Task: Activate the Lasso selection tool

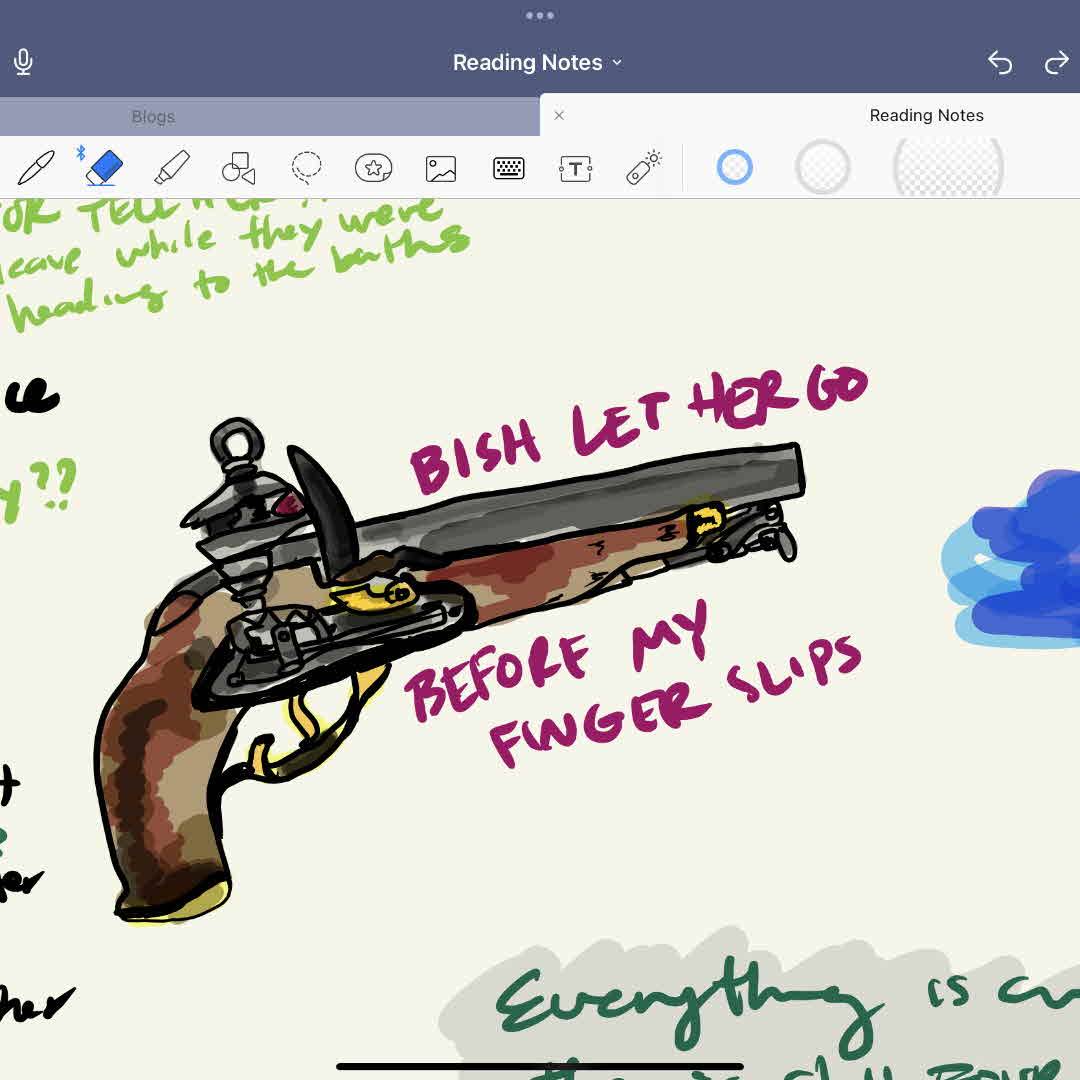Action: (306, 168)
